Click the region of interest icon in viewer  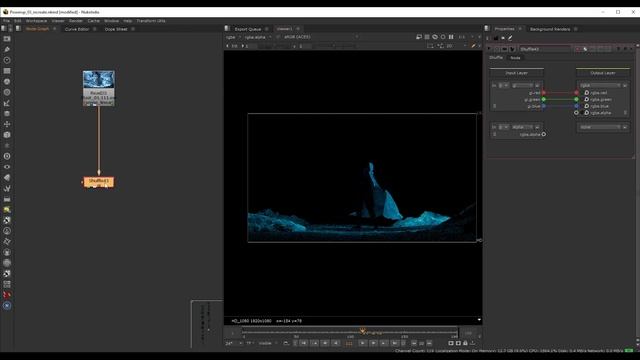430,46
